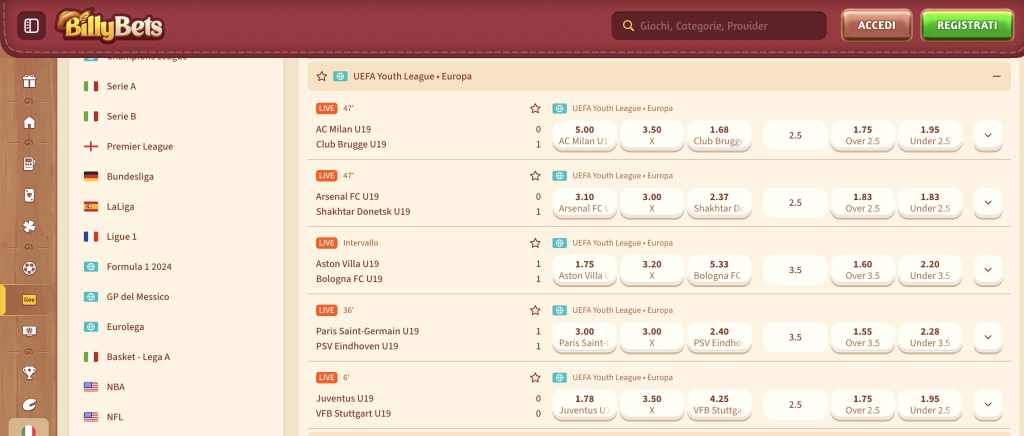Image resolution: width=1024 pixels, height=436 pixels.
Task: Open the PSV Eindhoven U19 team name
Action: point(357,346)
